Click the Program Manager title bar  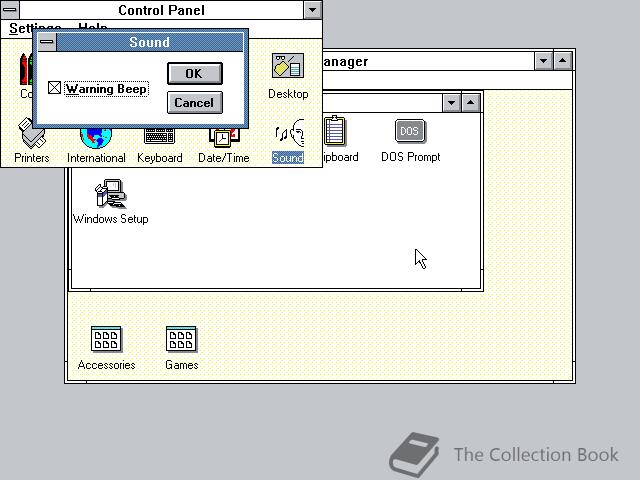(x=428, y=61)
